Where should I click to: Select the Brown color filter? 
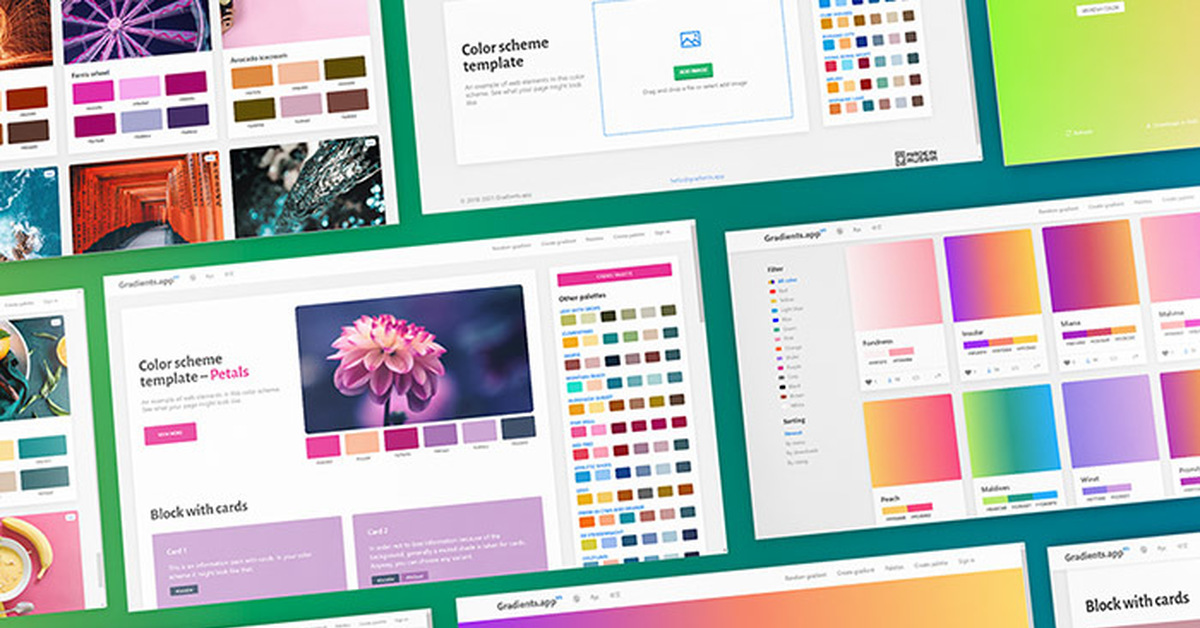point(793,396)
